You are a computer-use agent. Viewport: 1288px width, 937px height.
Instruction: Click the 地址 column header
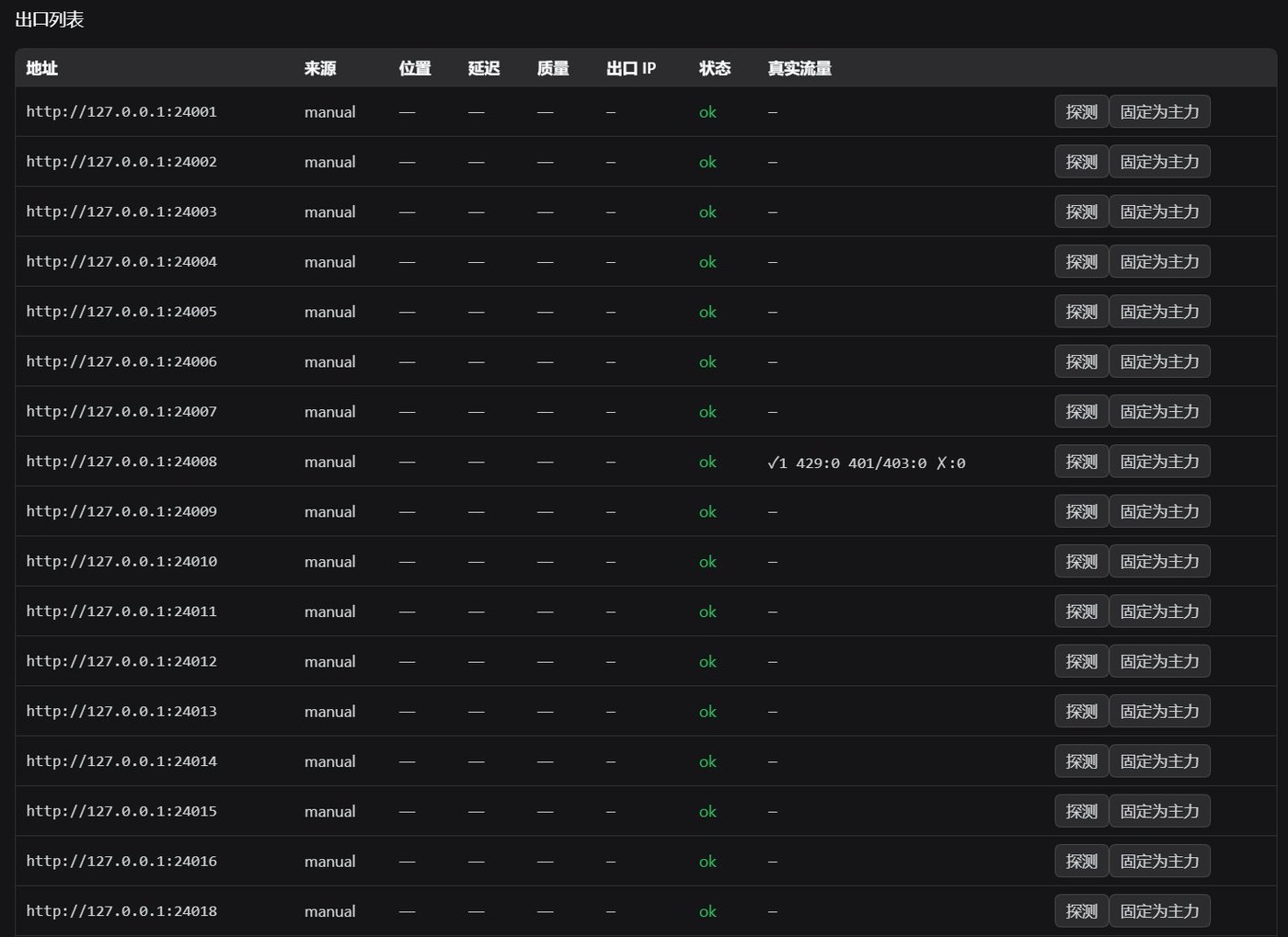coord(42,68)
